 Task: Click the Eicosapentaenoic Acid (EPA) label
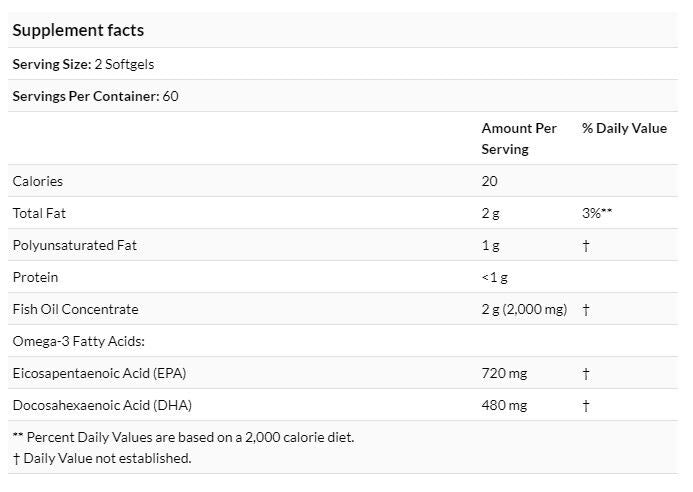tap(99, 373)
